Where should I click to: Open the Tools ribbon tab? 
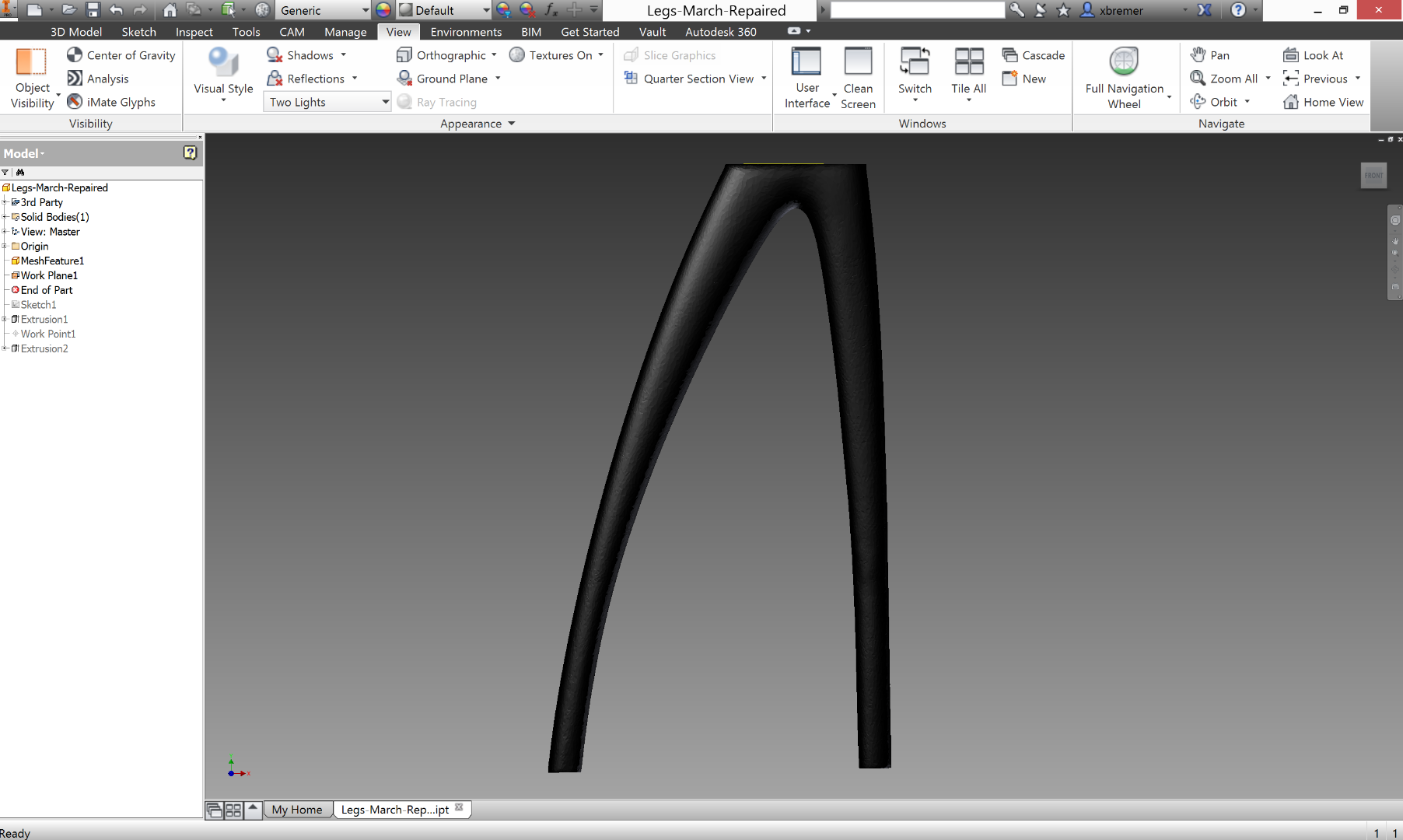point(246,32)
